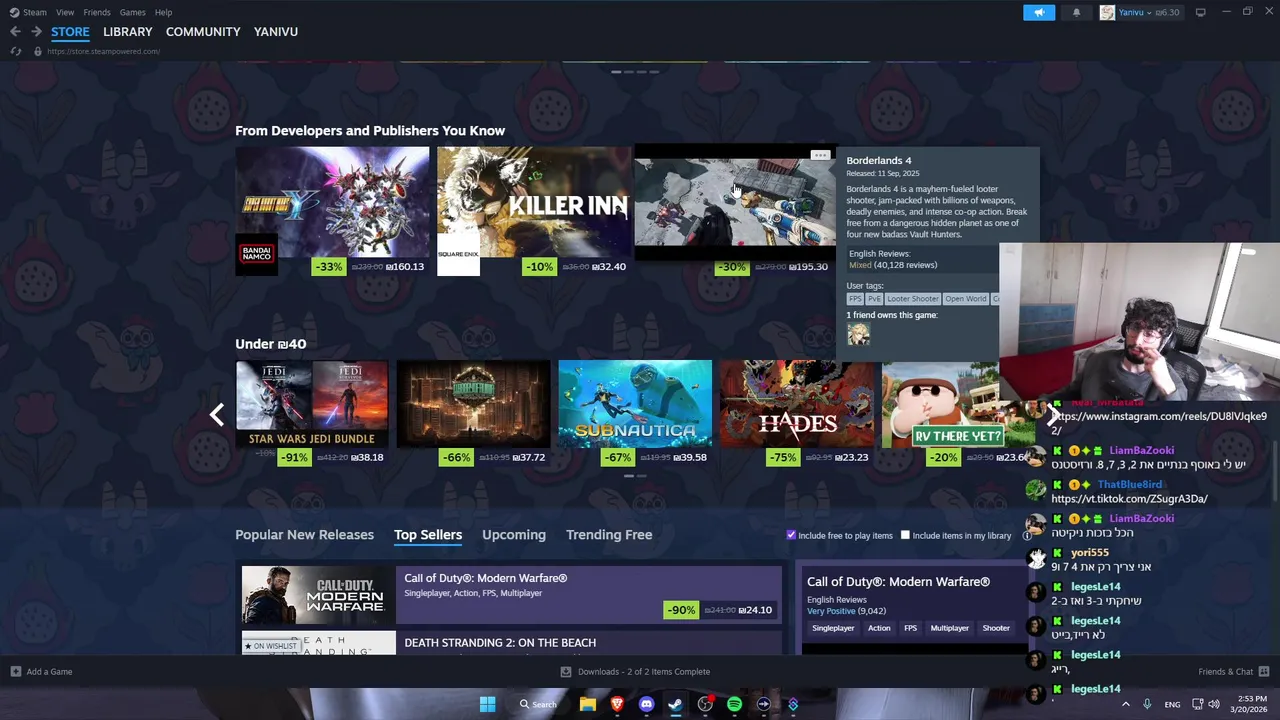
Task: Open the Bandai Namco robot game capsule
Action: coord(332,202)
